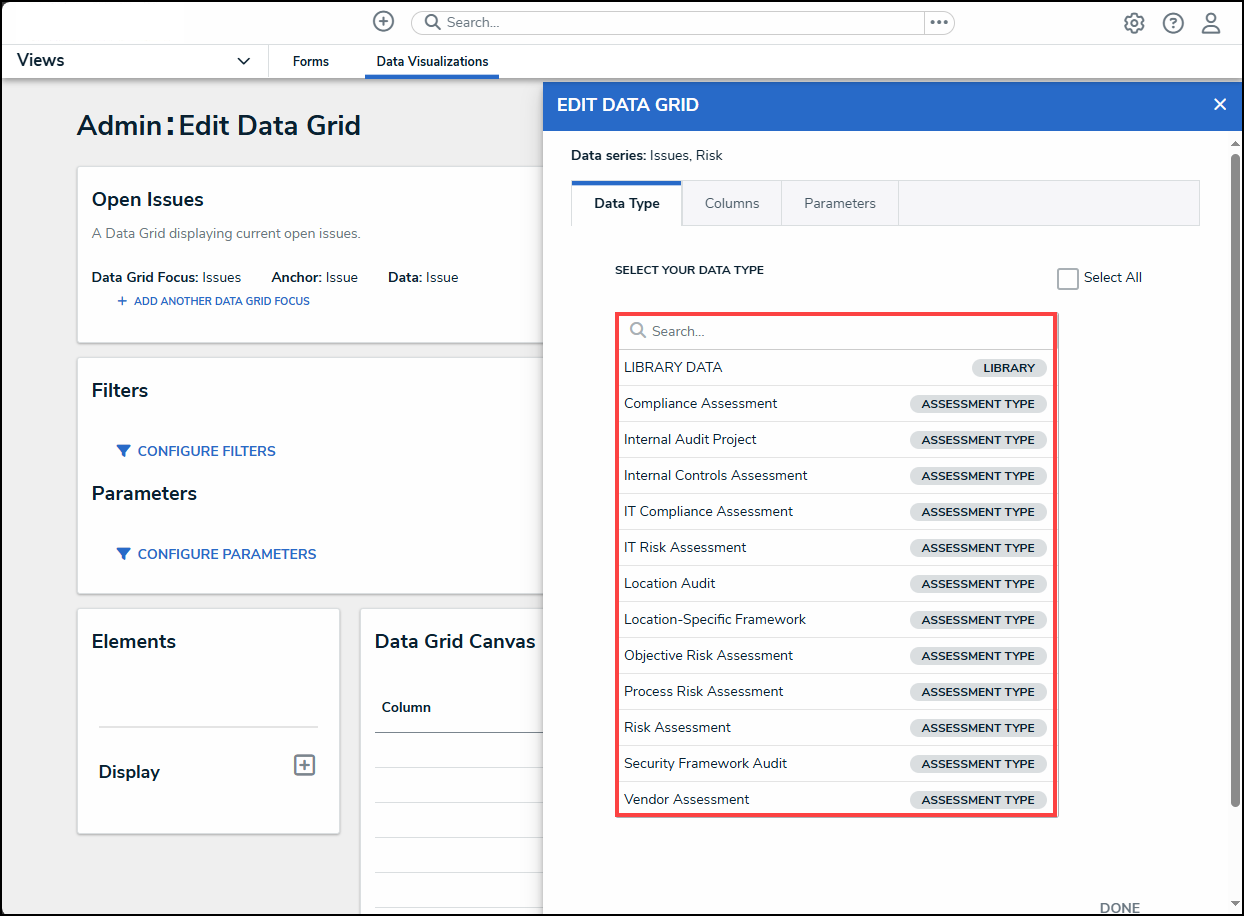
Task: Open the settings gear icon
Action: pos(1134,23)
